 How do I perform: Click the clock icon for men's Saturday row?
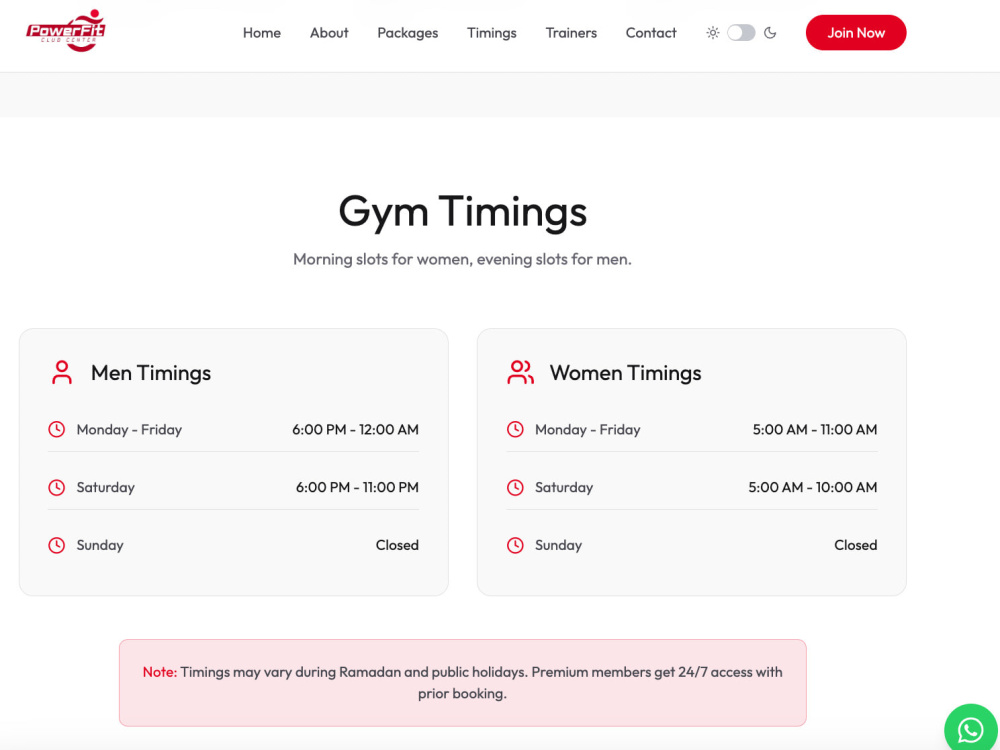[57, 487]
